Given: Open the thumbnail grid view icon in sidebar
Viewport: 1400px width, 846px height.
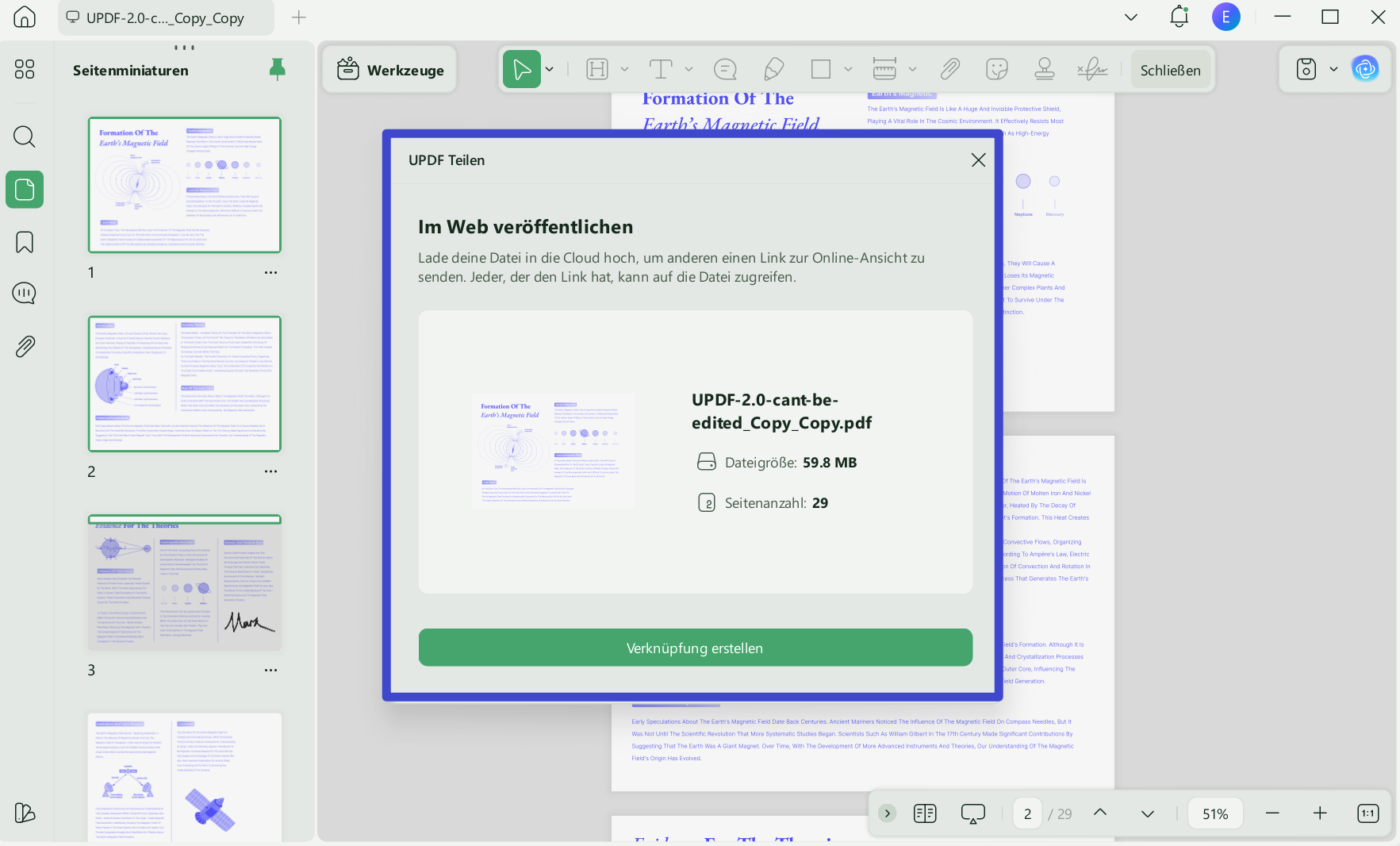Looking at the screenshot, I should [x=25, y=69].
